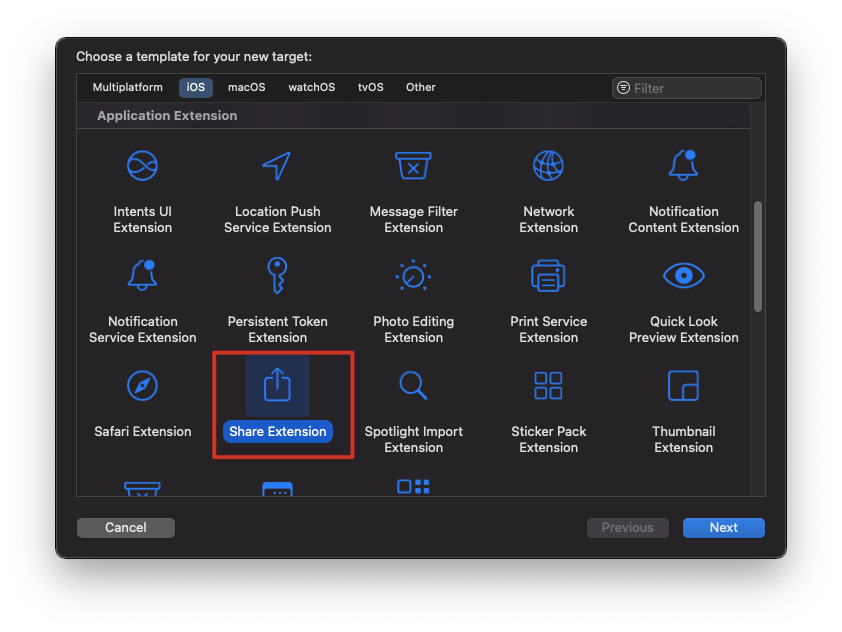Click the Spotlight Import Extension label
The width and height of the screenshot is (842, 632).
[x=413, y=439]
